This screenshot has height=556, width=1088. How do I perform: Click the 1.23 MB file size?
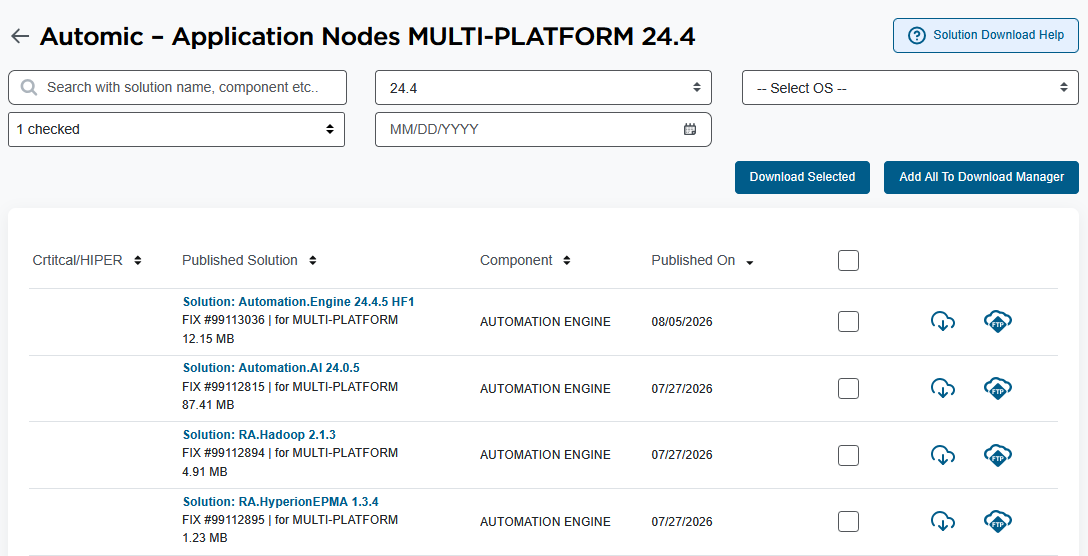(205, 537)
